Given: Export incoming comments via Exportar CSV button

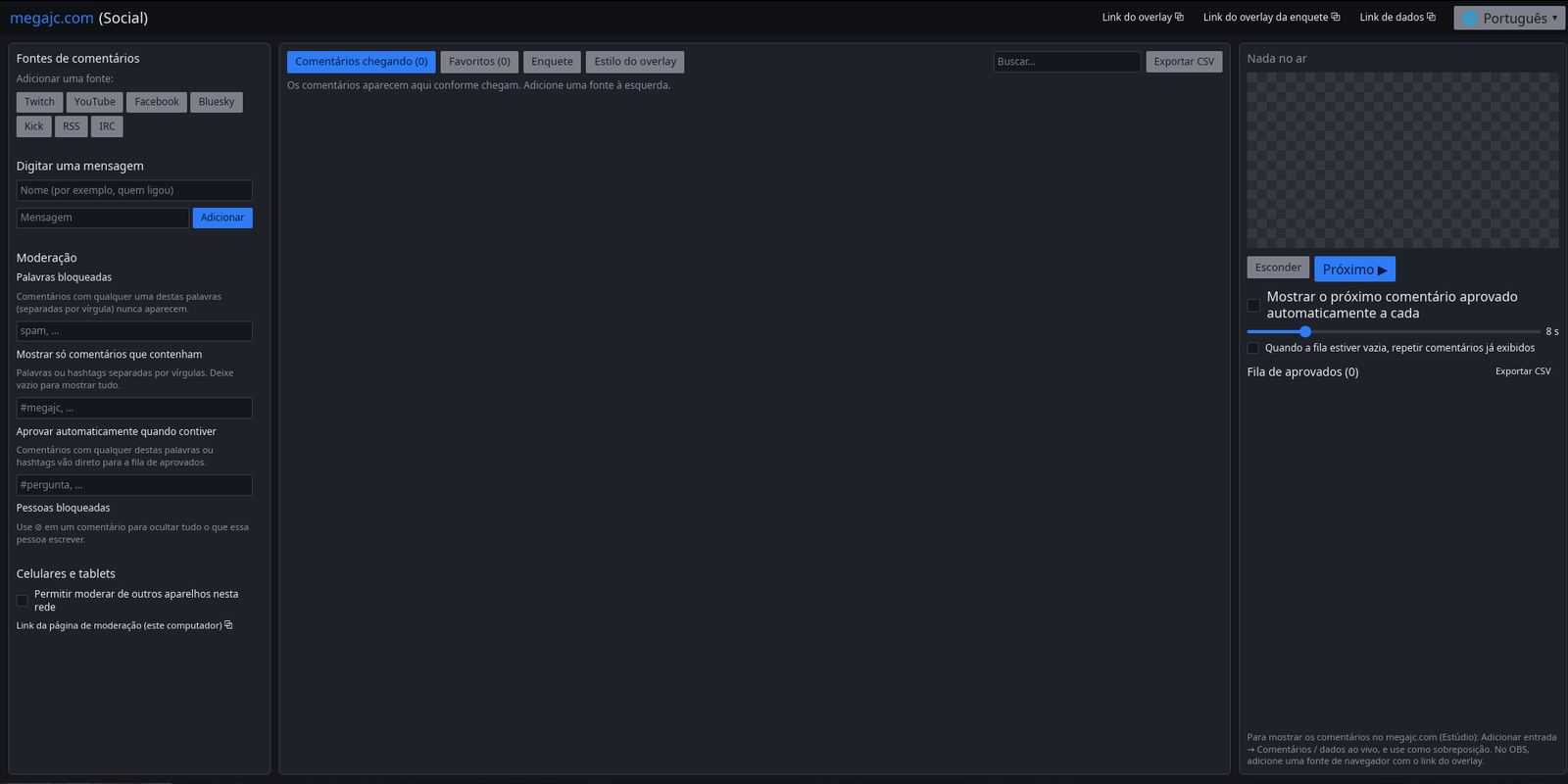Looking at the screenshot, I should (x=1184, y=62).
